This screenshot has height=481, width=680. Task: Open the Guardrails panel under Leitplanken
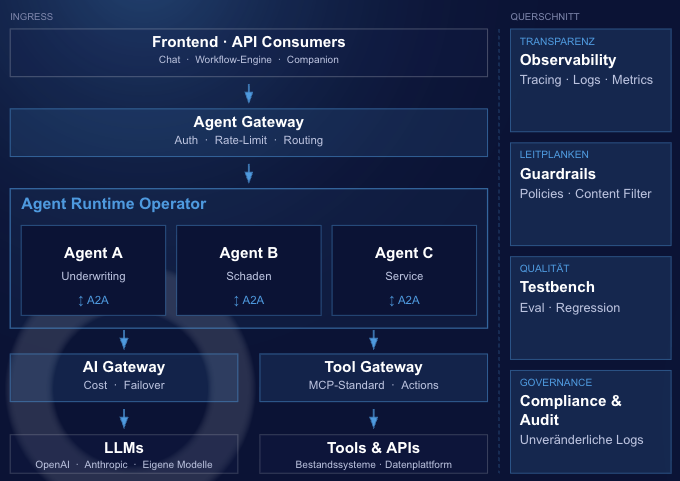click(x=591, y=194)
